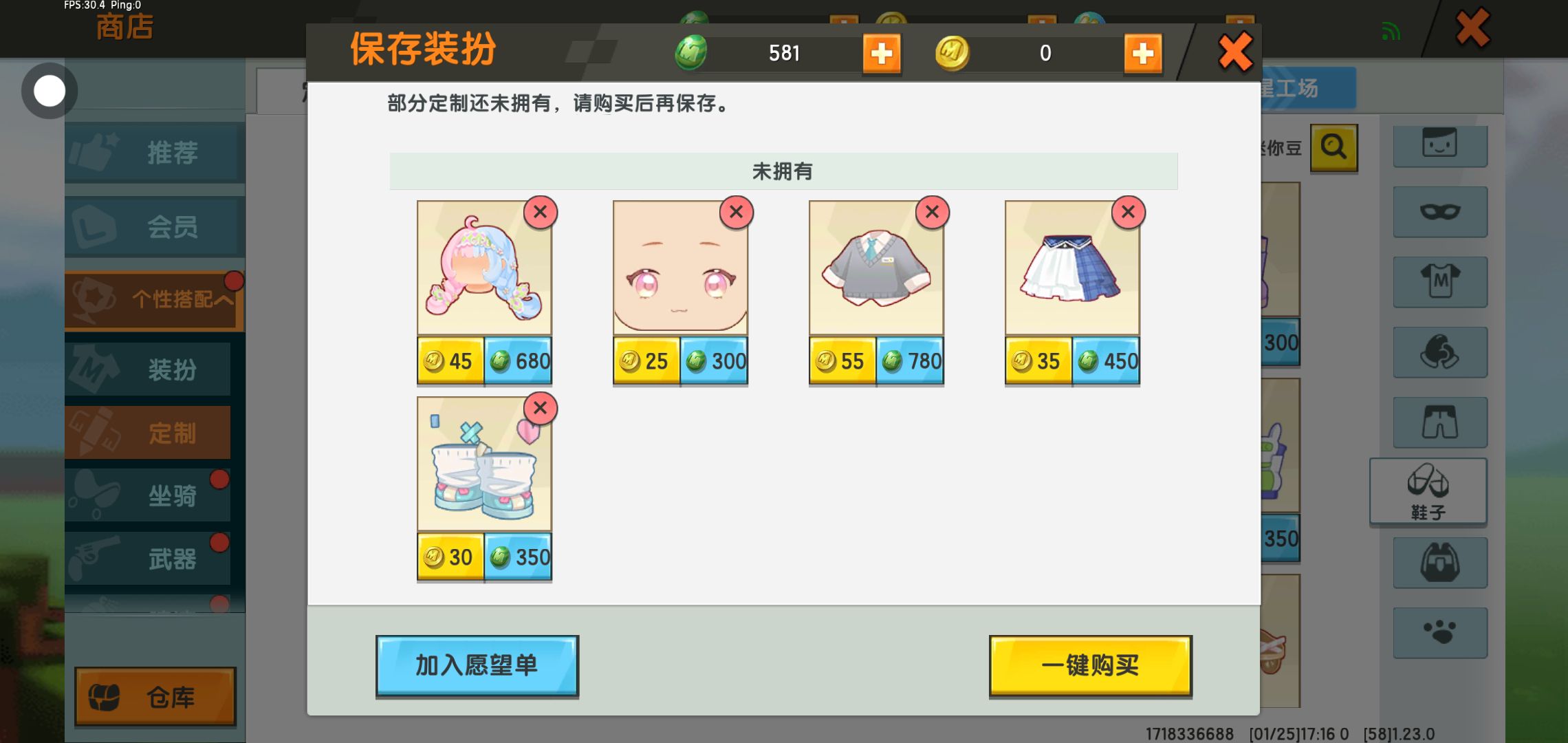This screenshot has width=1568, height=743.
Task: Click 加入愿望单 wishlist button
Action: pyautogui.click(x=477, y=666)
